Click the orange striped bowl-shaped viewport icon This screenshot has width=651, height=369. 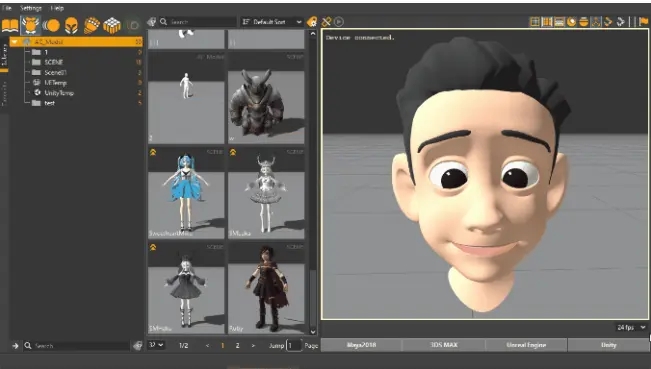coord(584,22)
